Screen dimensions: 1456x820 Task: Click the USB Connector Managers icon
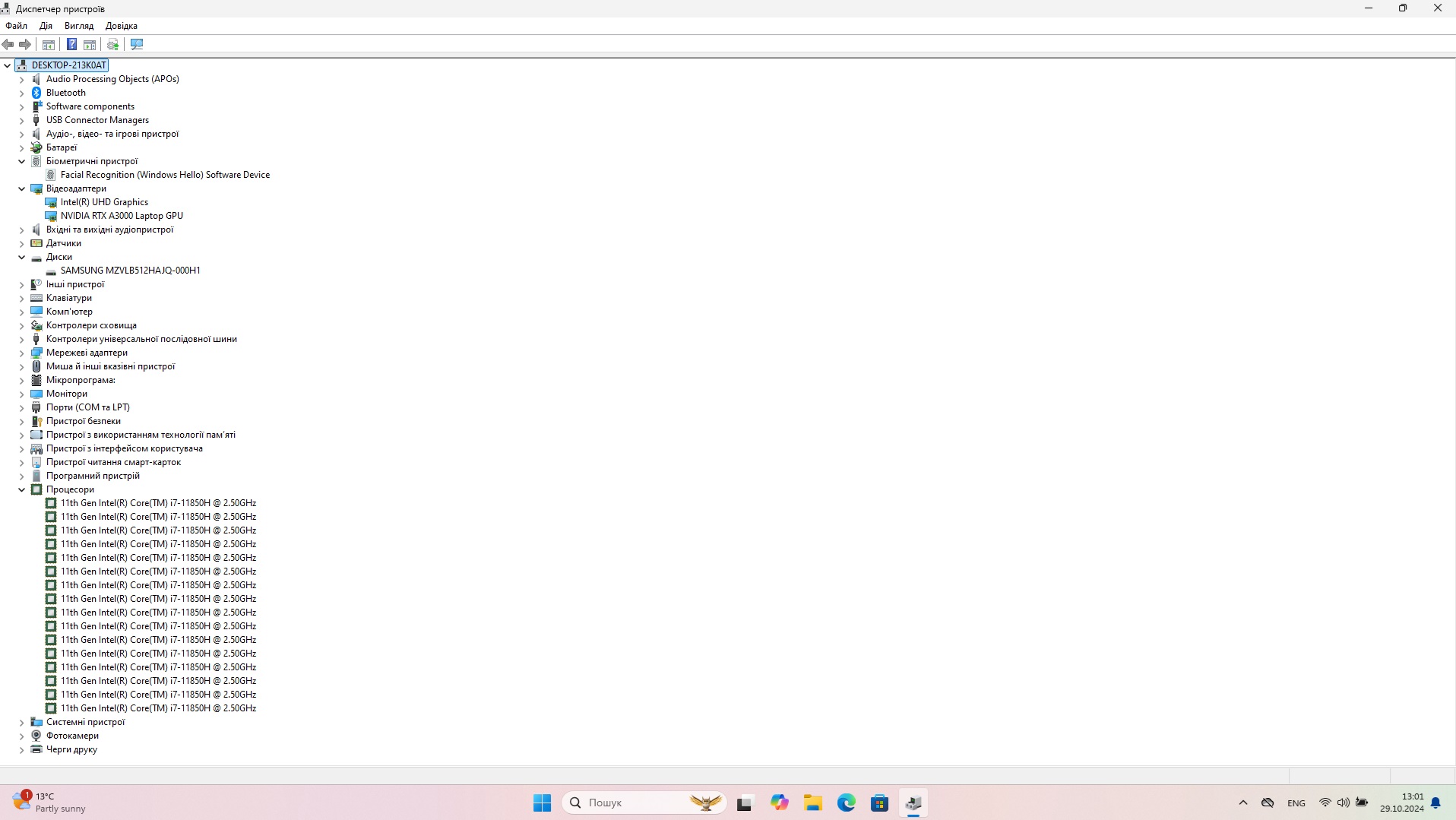click(36, 120)
